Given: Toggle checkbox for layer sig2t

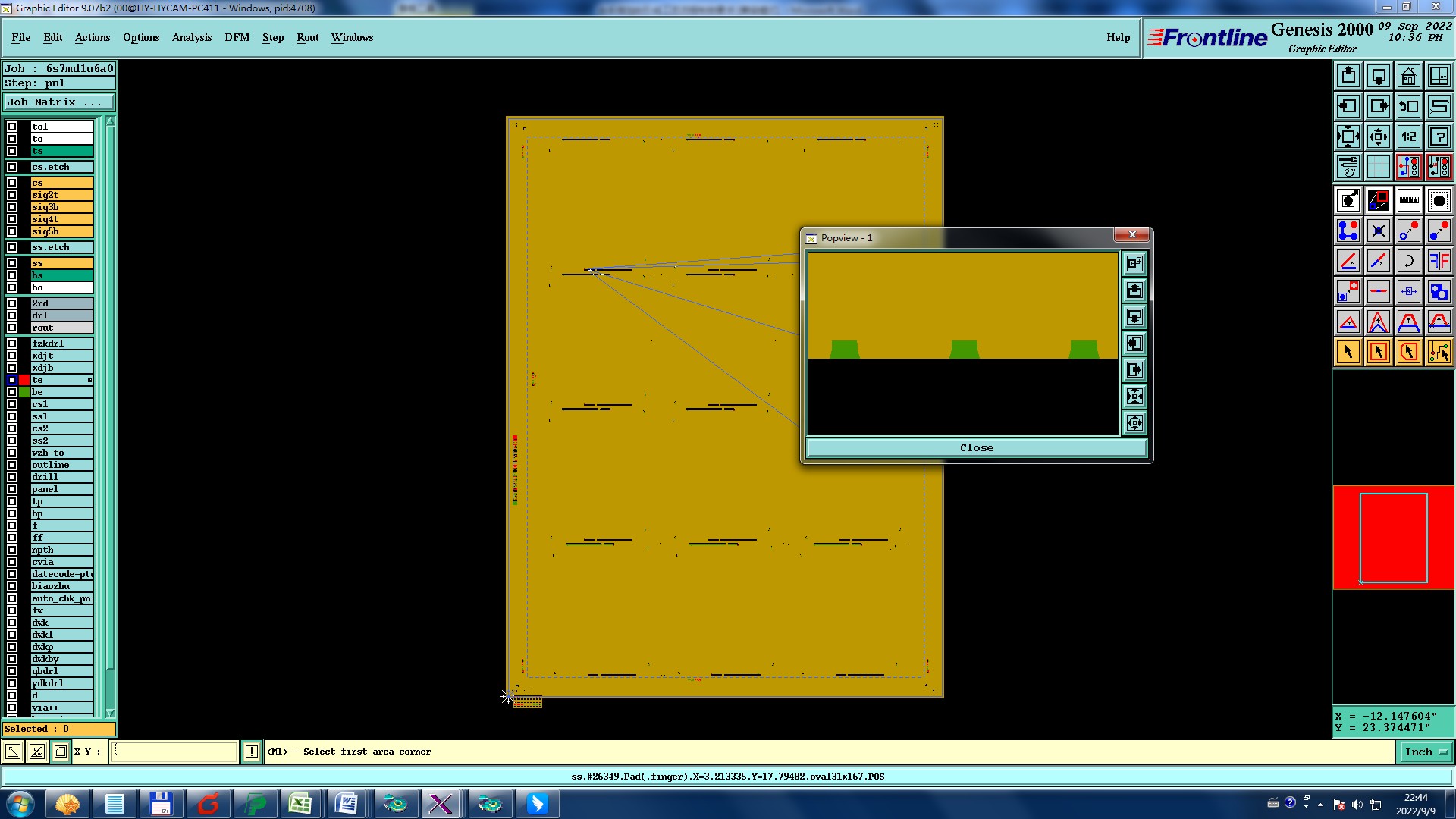Looking at the screenshot, I should tap(12, 195).
